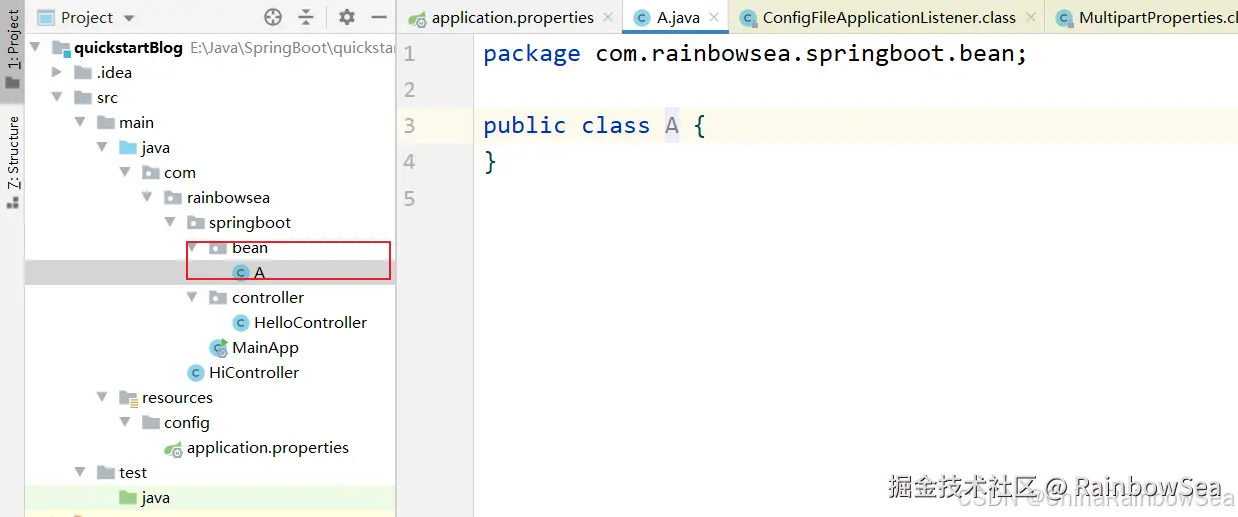Viewport: 1238px width, 517px height.
Task: Collapse the bean package
Action: (192, 247)
